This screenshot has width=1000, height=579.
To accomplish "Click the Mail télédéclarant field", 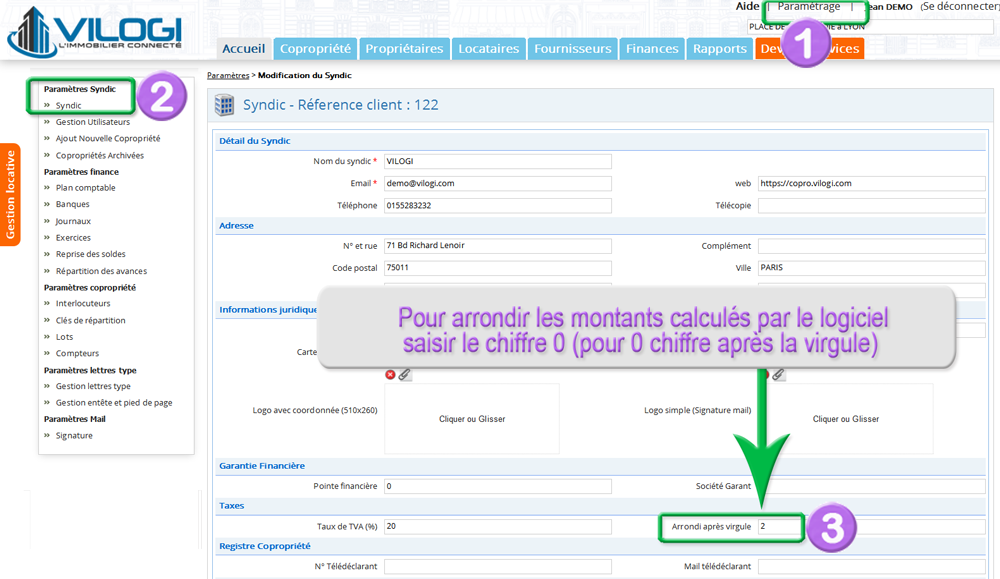I will pyautogui.click(x=871, y=566).
